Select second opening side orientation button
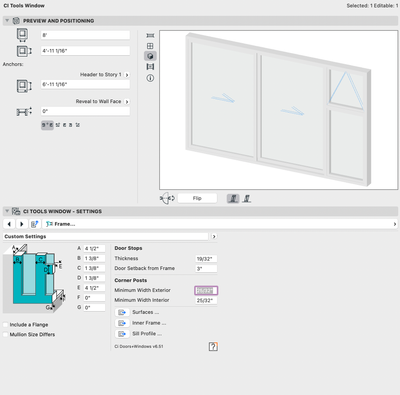The width and height of the screenshot is (400, 395). (247, 199)
